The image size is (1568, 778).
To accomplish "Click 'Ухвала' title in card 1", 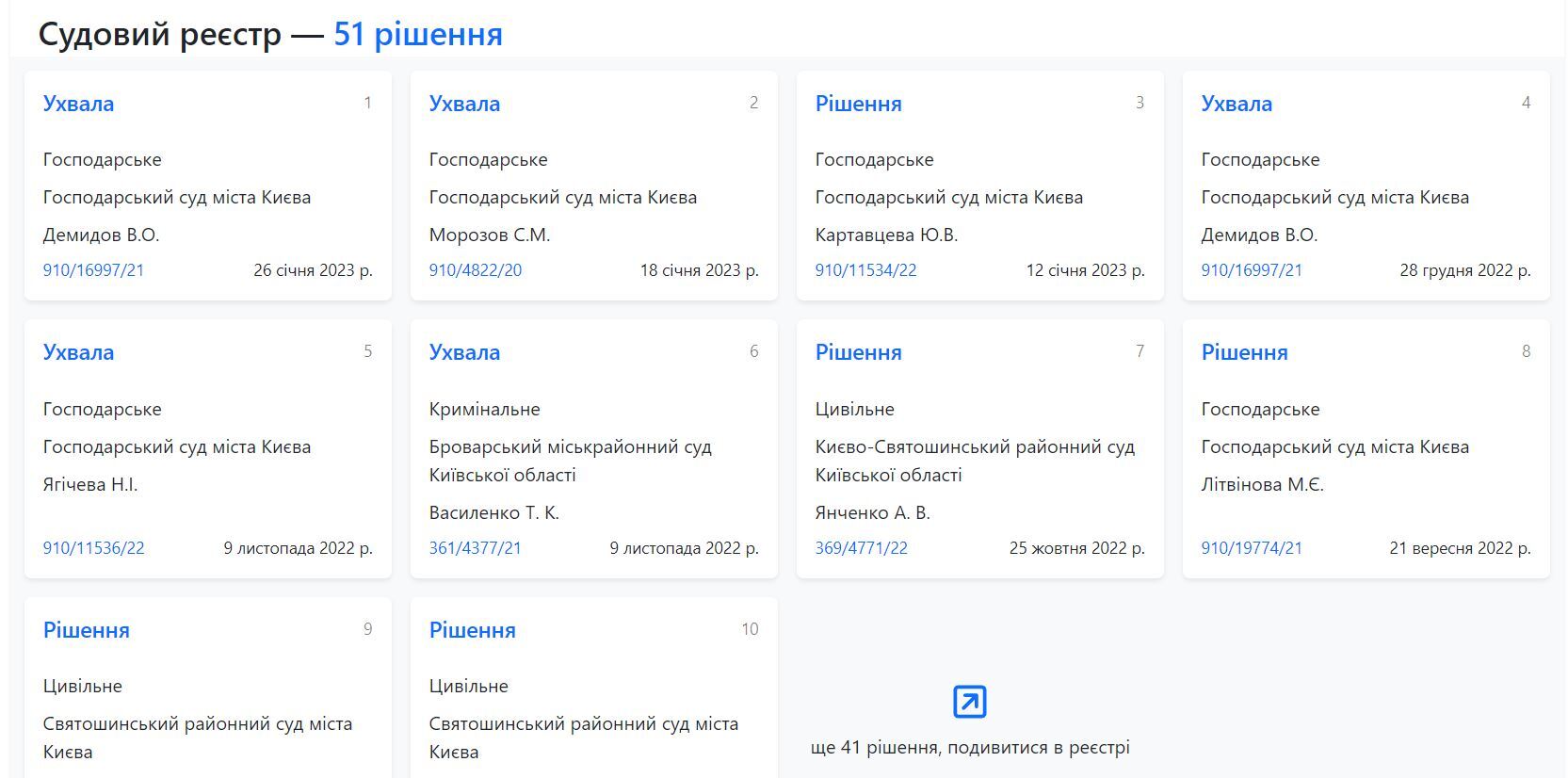I will (78, 104).
